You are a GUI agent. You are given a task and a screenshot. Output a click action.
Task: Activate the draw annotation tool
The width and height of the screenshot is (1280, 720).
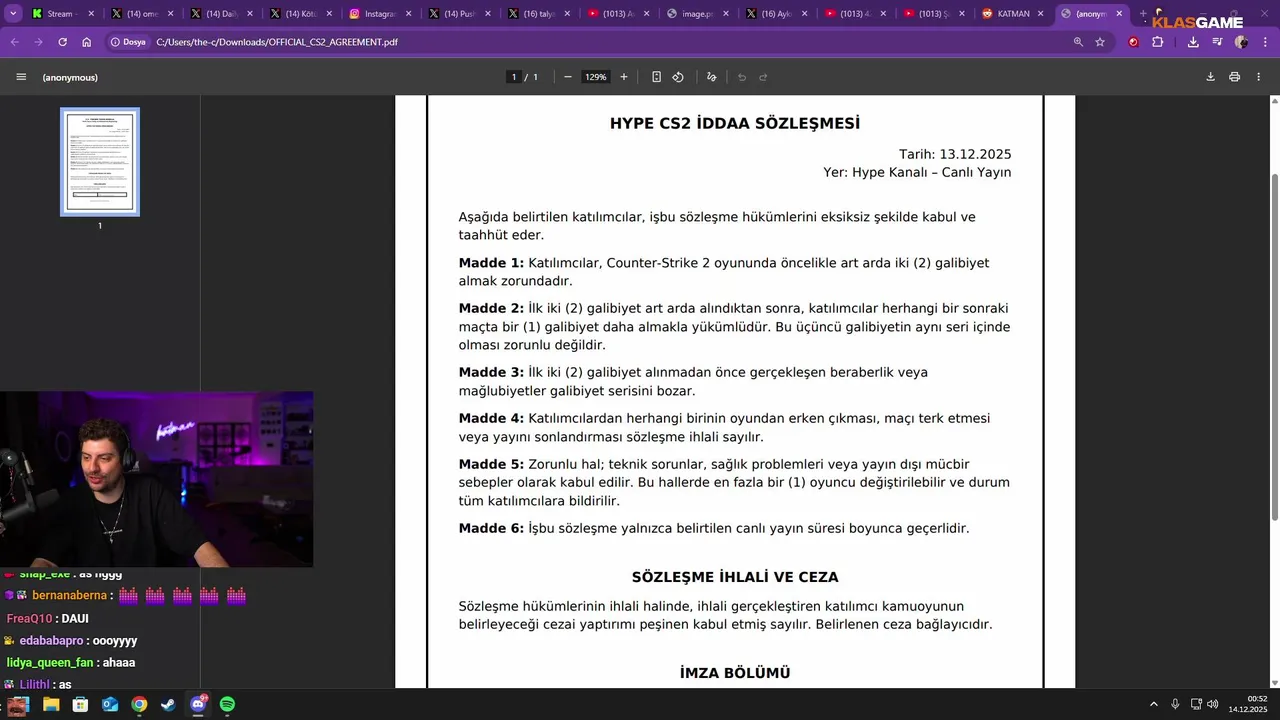(712, 77)
